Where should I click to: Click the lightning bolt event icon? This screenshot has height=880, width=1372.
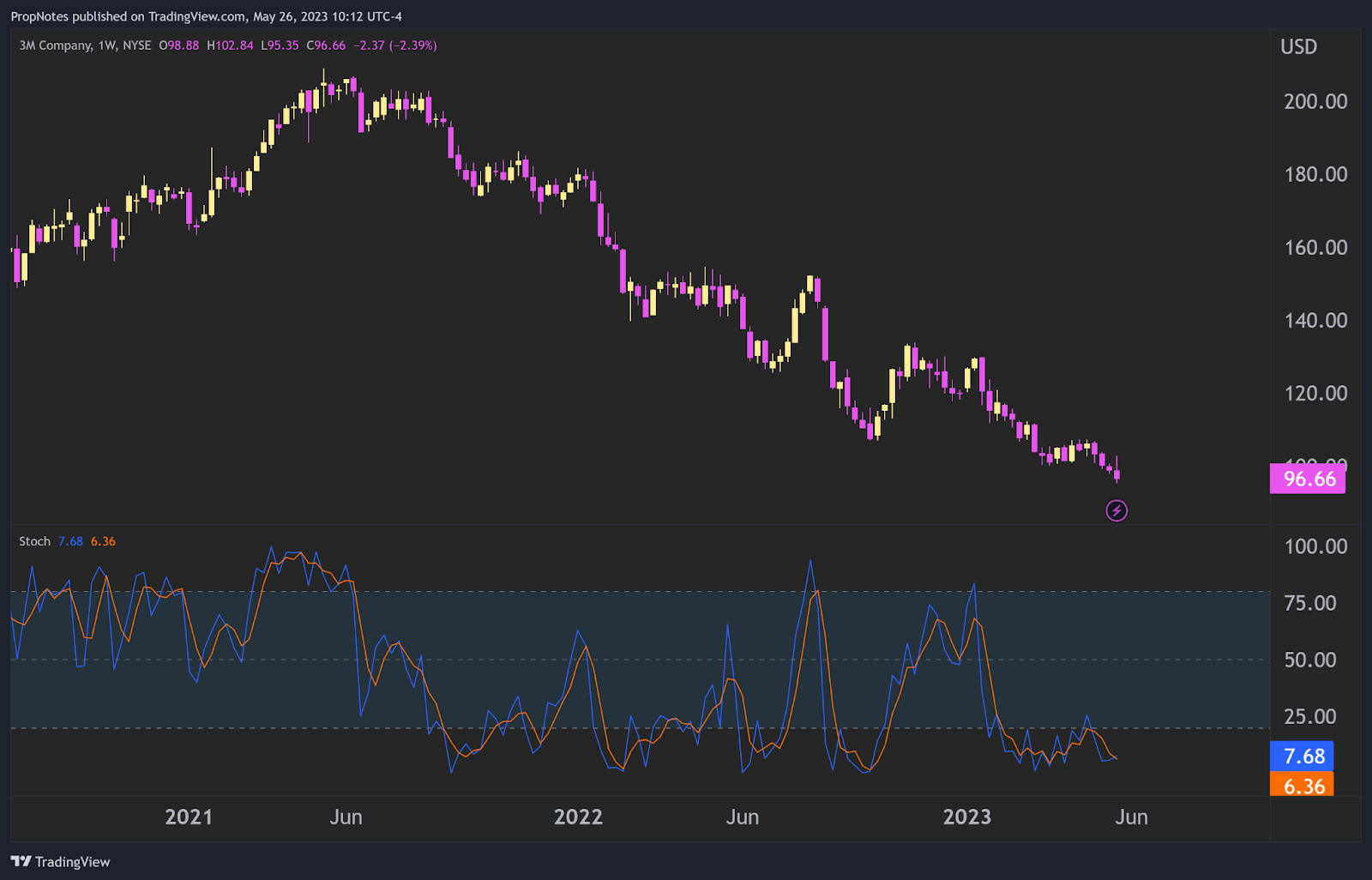tap(1116, 511)
